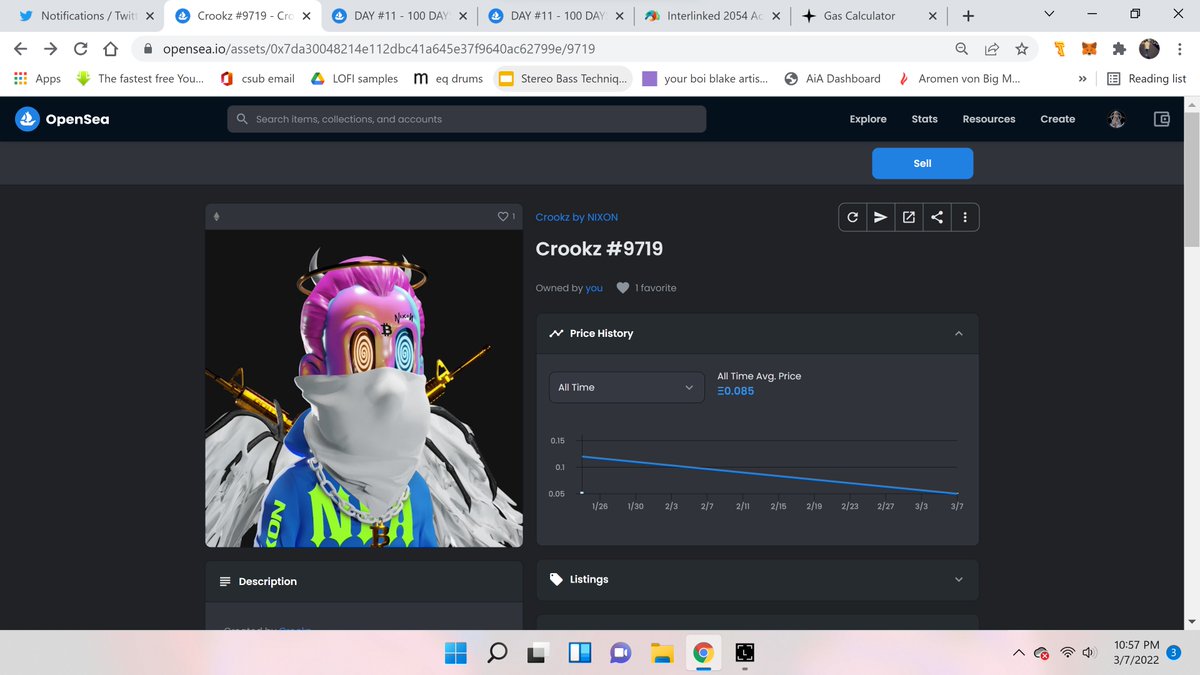Click the Ethereum icon above the NFT image

215,216
